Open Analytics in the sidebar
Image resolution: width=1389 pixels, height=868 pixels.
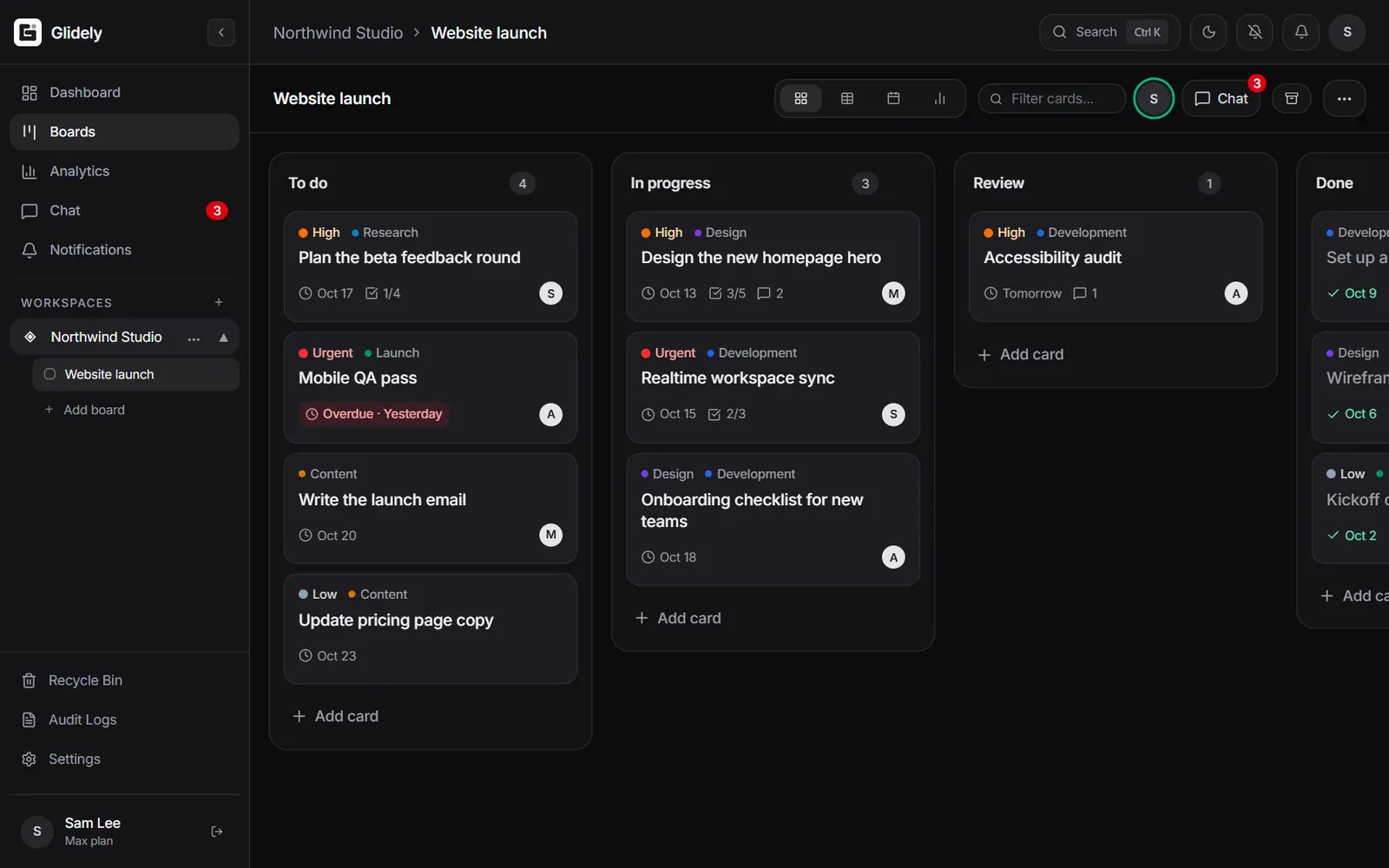(124, 171)
